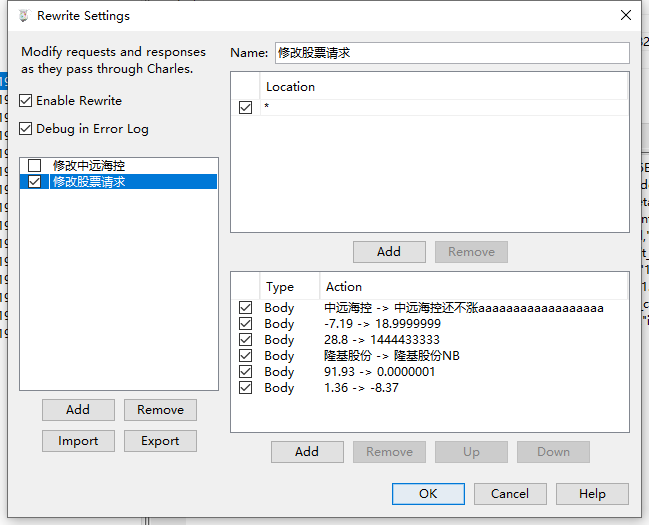Viewport: 649px width, 525px height.
Task: Uncheck the 91.93 rule checkbox
Action: pyautogui.click(x=245, y=371)
